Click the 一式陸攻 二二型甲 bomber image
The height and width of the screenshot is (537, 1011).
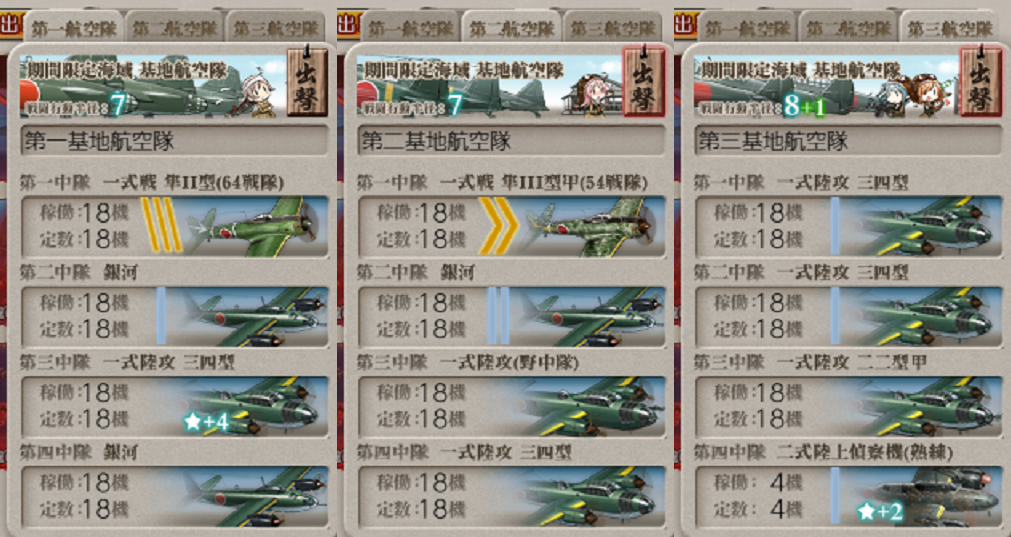coord(926,407)
